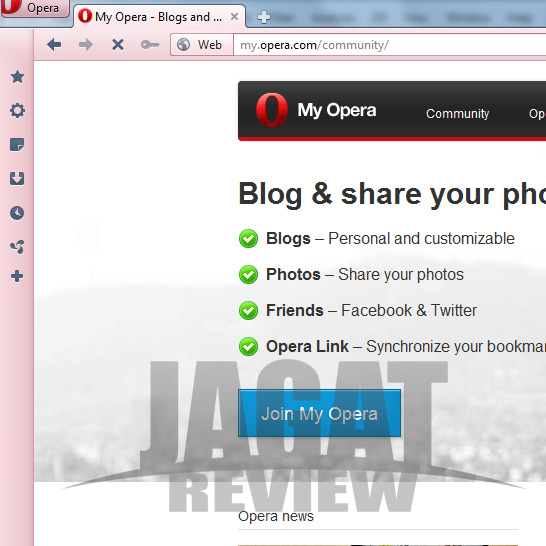Click the Web site info badge

pos(202,45)
